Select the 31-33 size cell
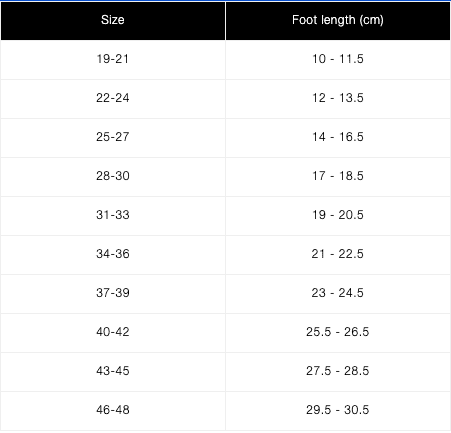451x433 pixels. coord(113,216)
